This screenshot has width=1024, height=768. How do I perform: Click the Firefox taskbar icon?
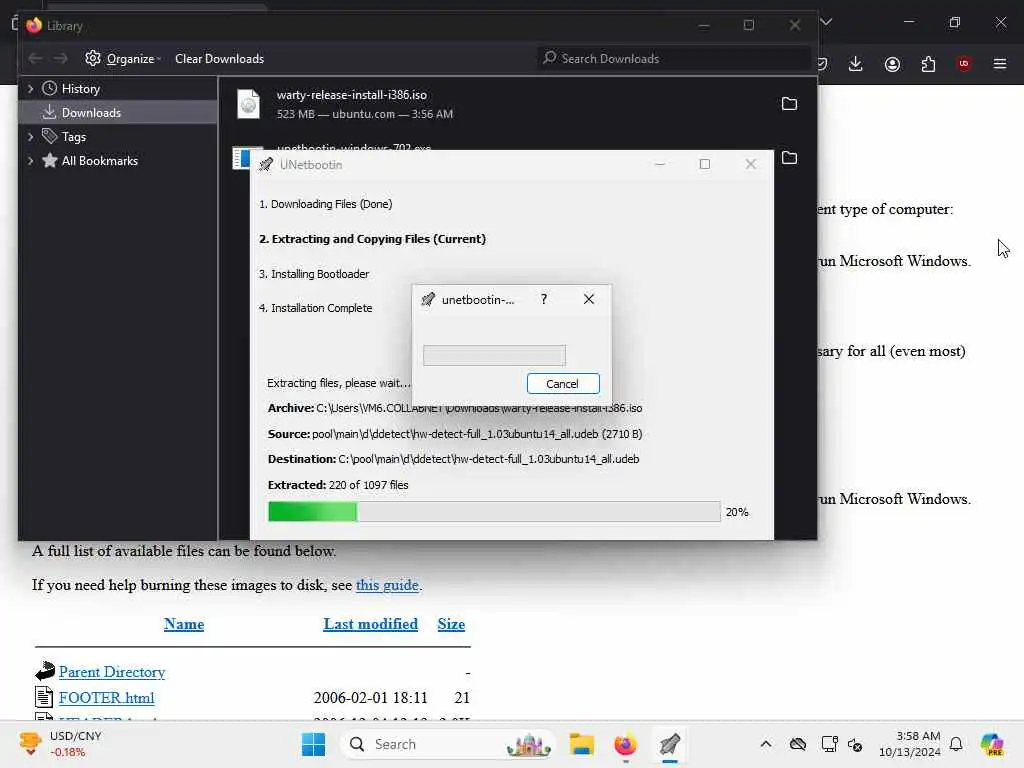pos(625,744)
